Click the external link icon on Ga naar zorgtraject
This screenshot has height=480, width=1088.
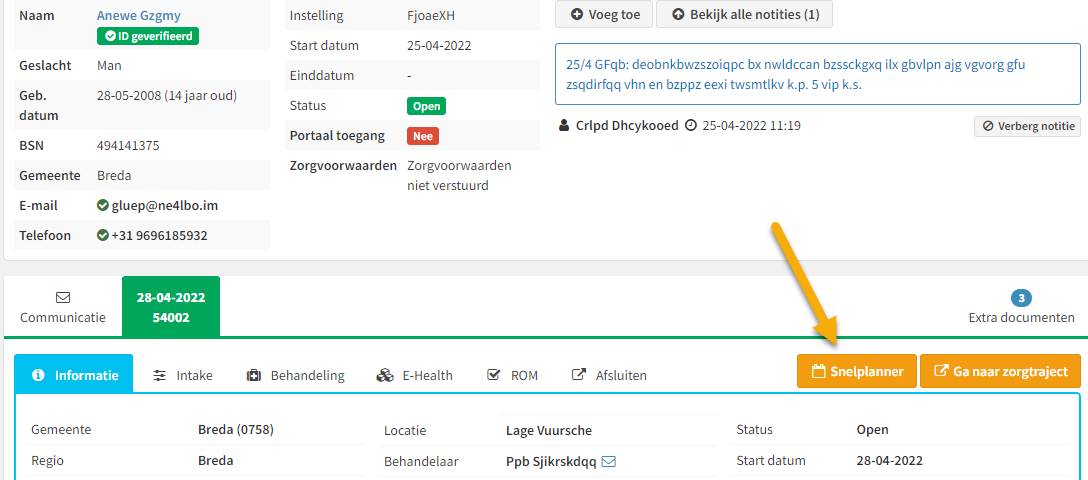point(942,371)
